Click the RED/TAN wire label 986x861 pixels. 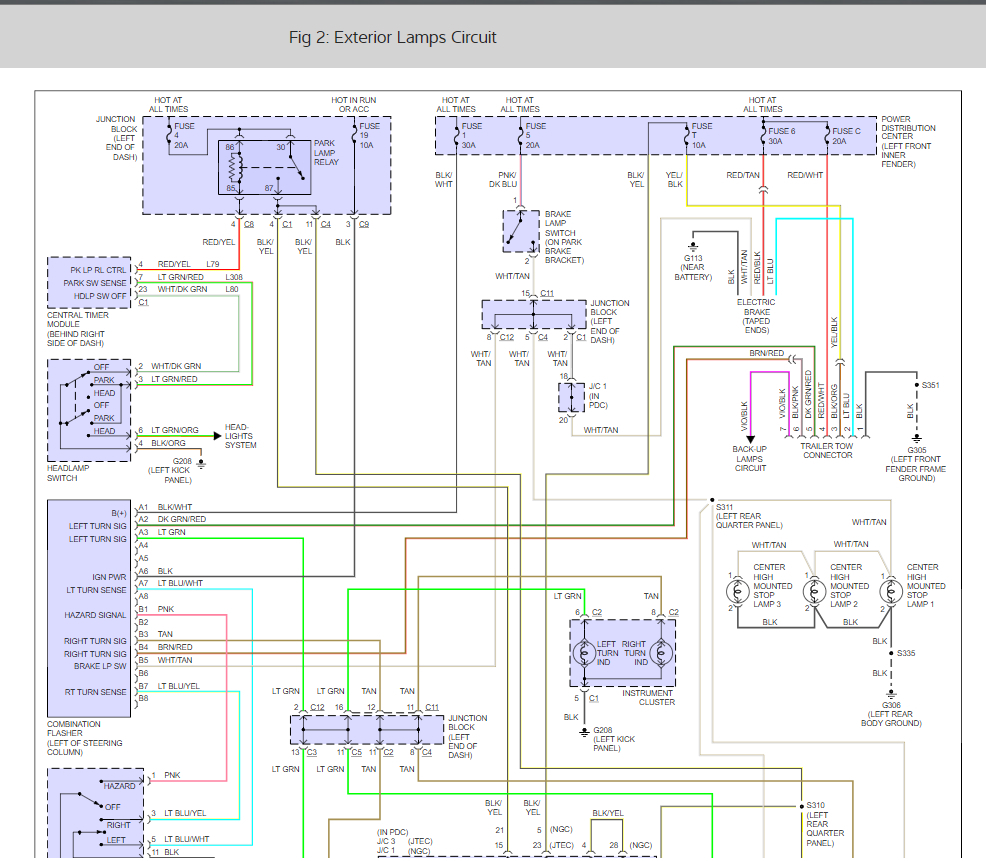click(743, 175)
